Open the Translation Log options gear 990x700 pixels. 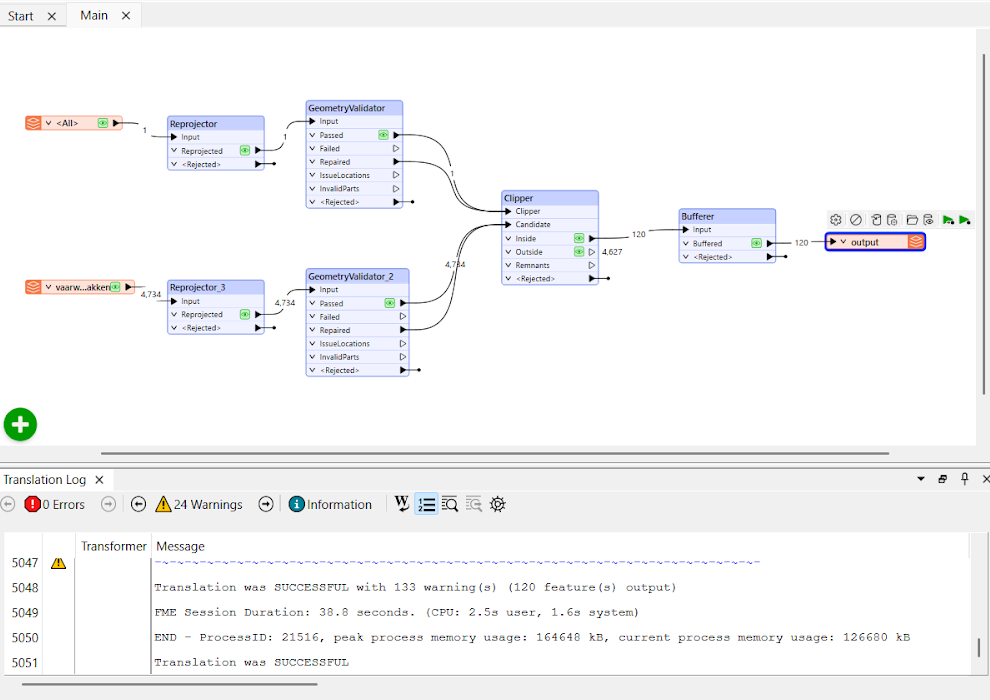tap(497, 504)
